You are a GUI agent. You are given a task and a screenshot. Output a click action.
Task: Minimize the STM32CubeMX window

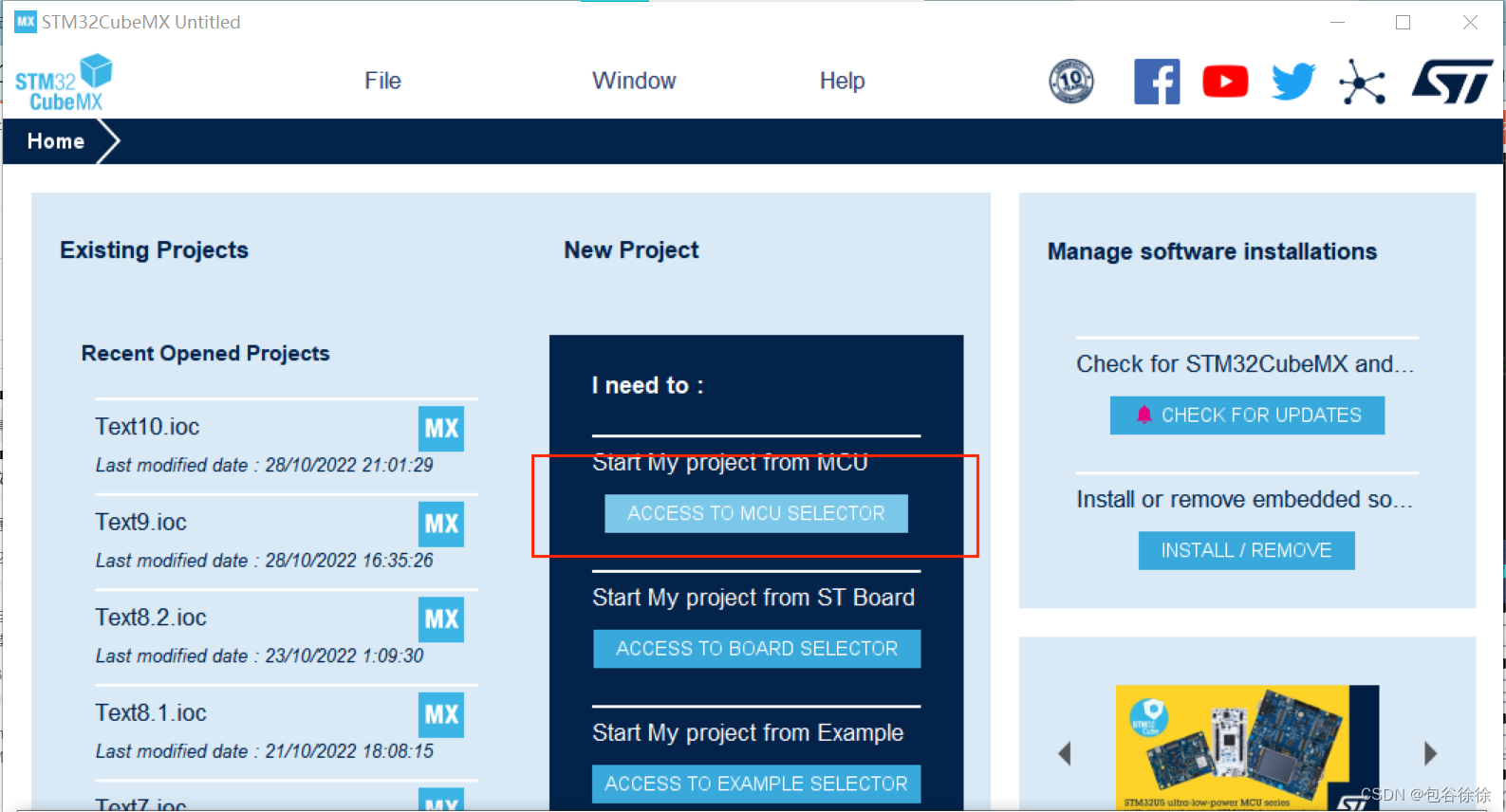pyautogui.click(x=1337, y=22)
